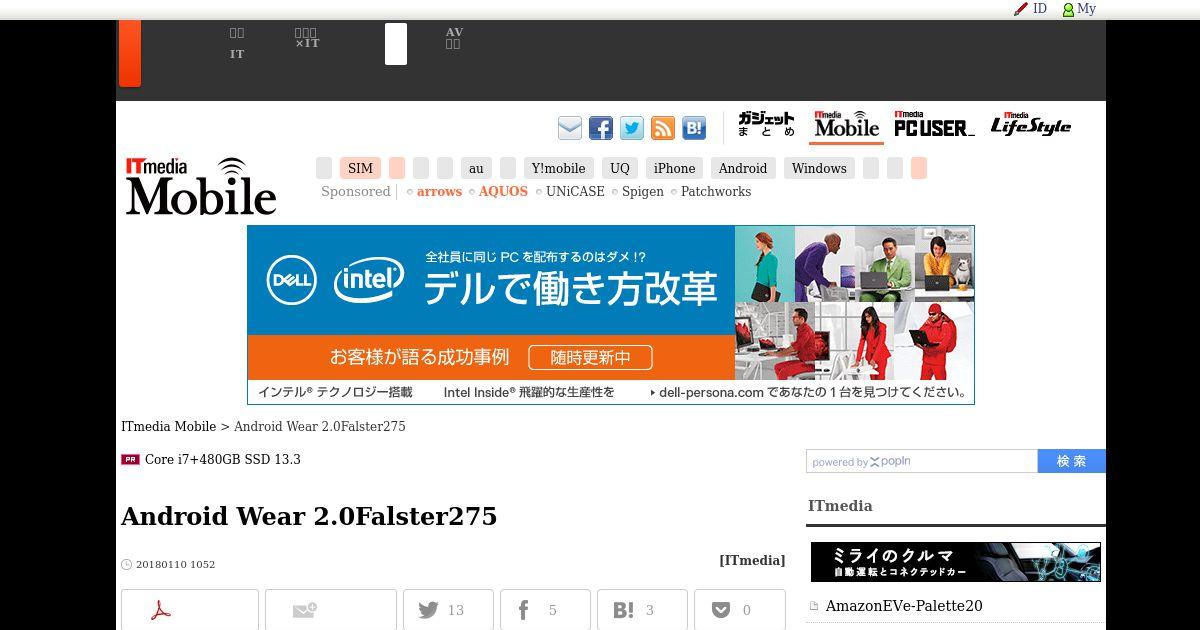The width and height of the screenshot is (1200, 630).
Task: Open the arrows sponsored link
Action: point(439,192)
